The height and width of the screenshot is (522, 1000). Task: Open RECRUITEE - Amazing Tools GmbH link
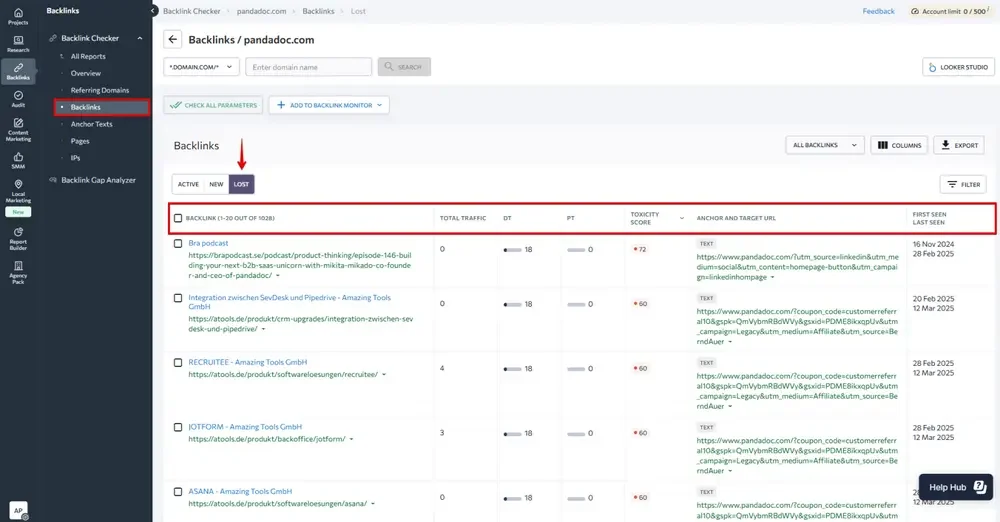[x=247, y=362]
